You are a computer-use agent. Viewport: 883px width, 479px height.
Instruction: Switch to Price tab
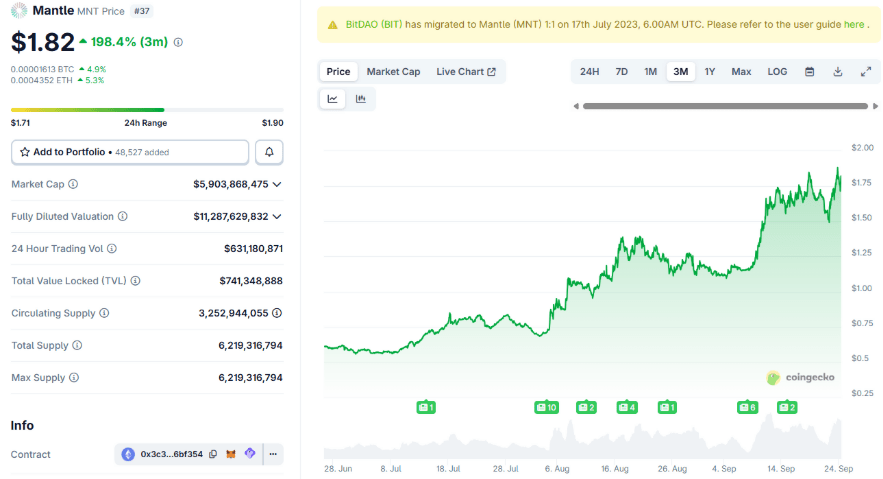(338, 71)
